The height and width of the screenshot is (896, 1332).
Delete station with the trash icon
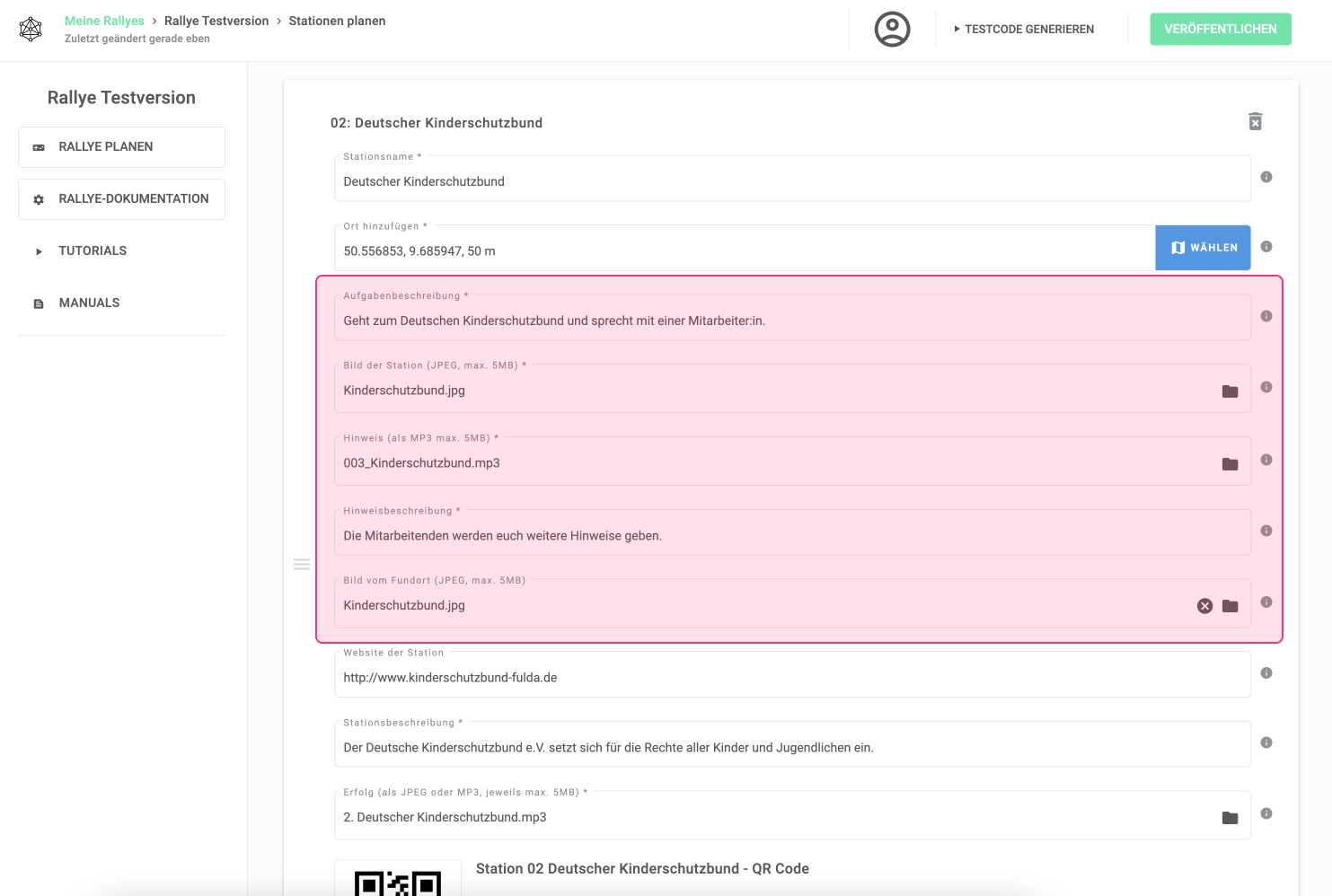tap(1256, 121)
